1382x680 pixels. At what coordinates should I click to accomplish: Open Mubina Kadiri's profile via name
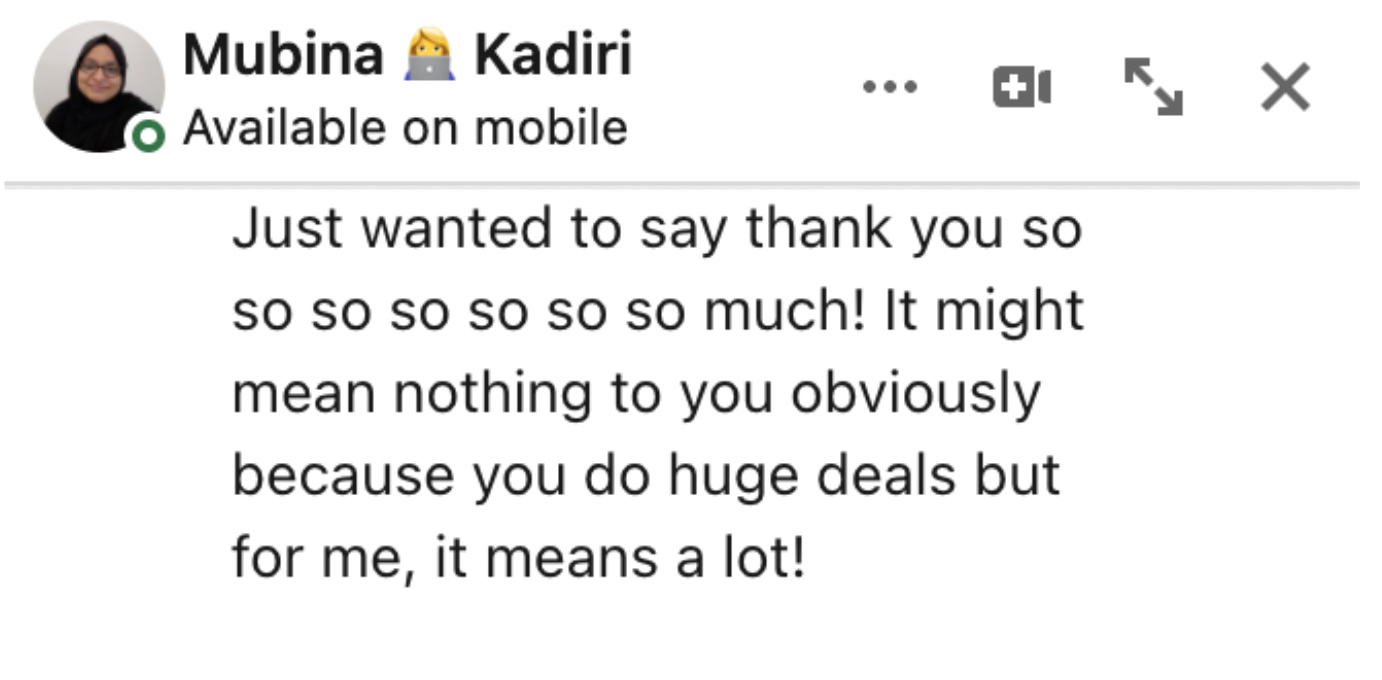407,55
